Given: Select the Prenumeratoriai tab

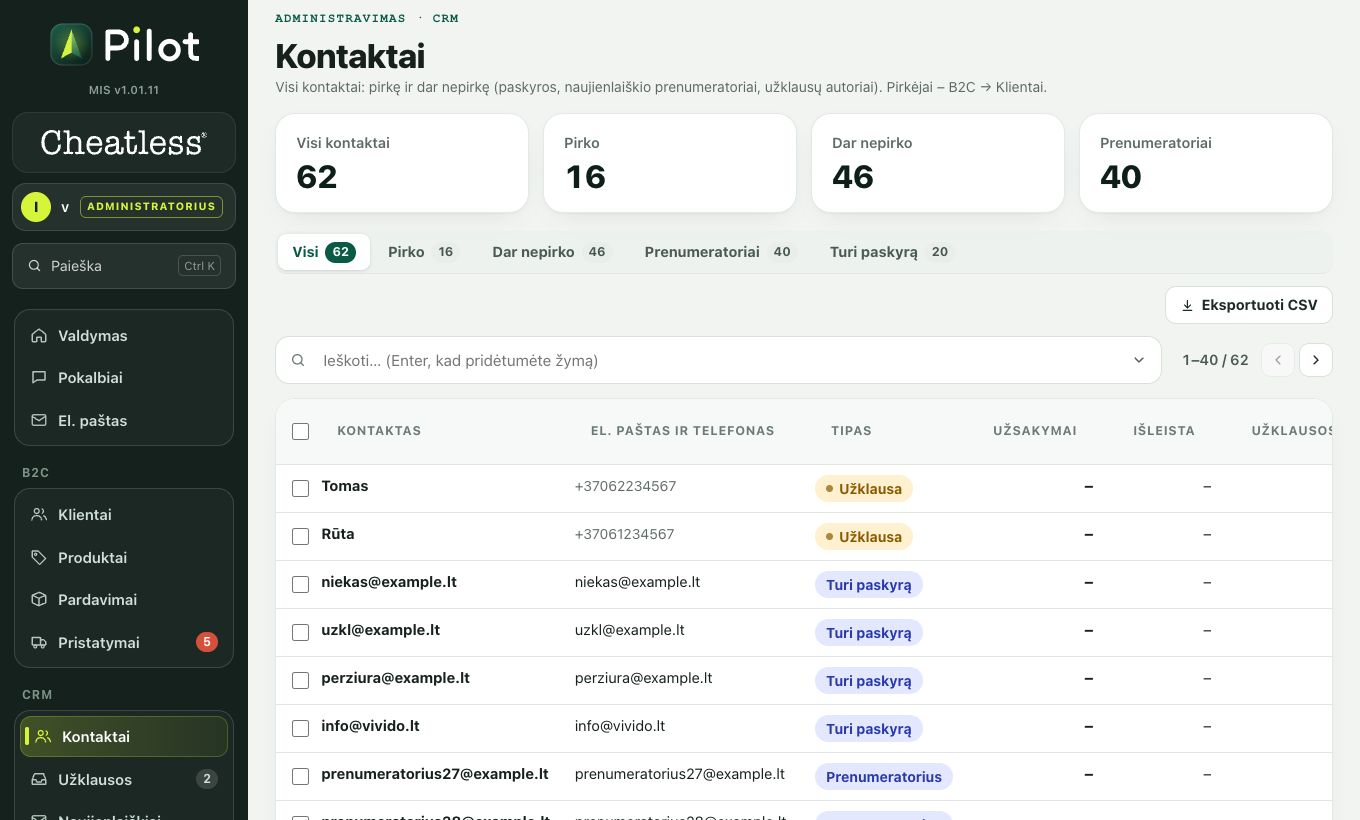Looking at the screenshot, I should click(x=717, y=252).
